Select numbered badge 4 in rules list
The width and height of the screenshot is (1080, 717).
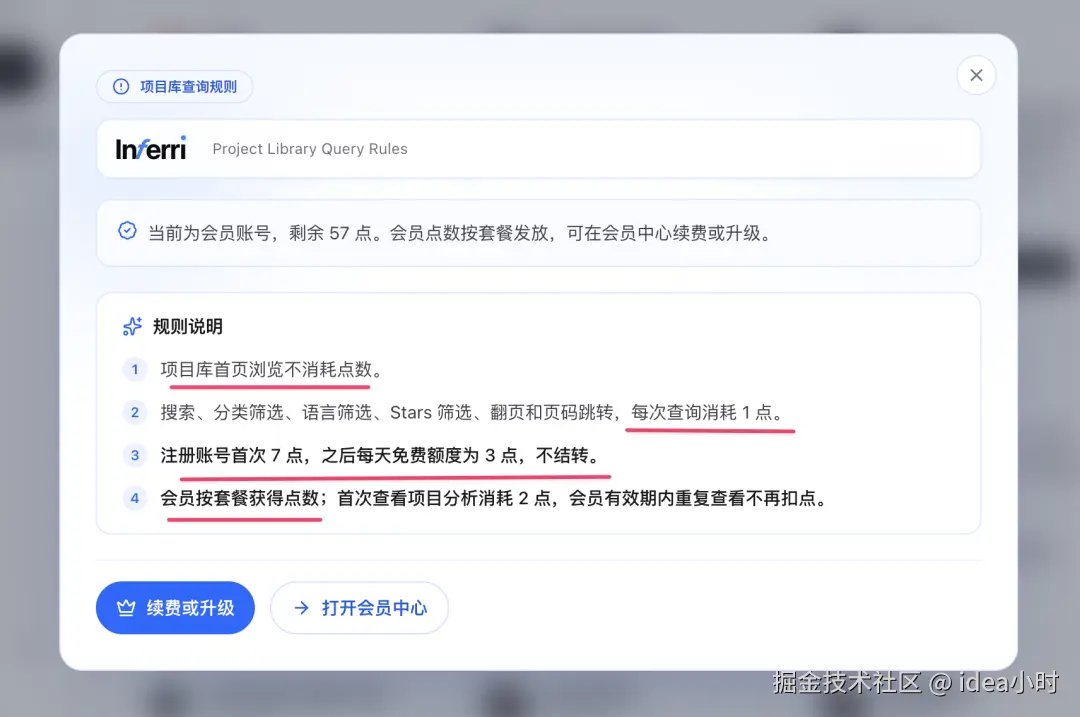pyautogui.click(x=134, y=498)
